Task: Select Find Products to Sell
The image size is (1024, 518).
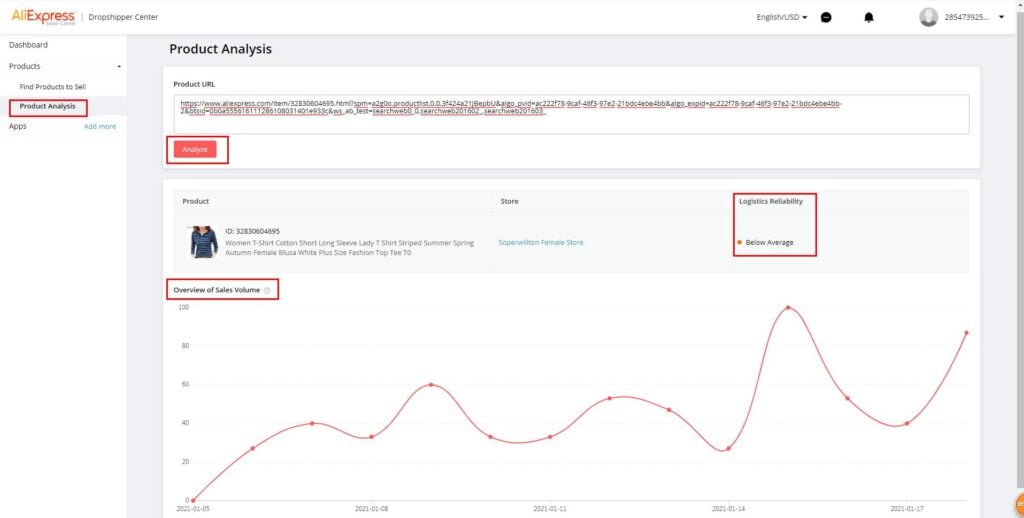Action: (x=53, y=87)
